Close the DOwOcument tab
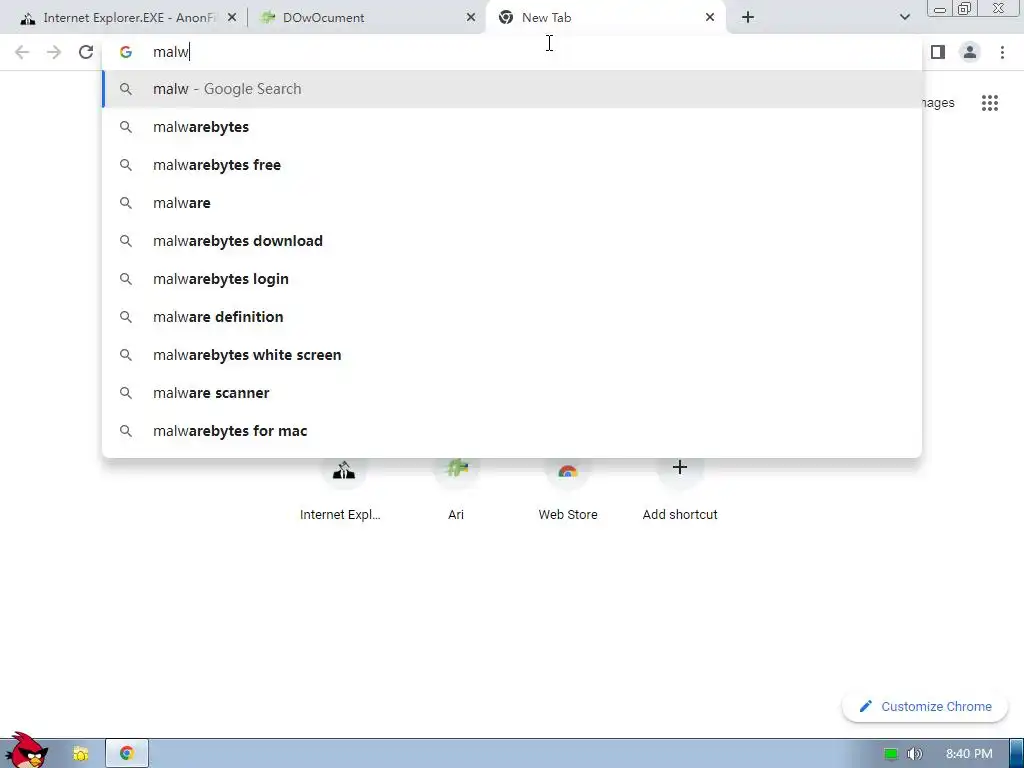This screenshot has height=768, width=1024. tap(470, 18)
